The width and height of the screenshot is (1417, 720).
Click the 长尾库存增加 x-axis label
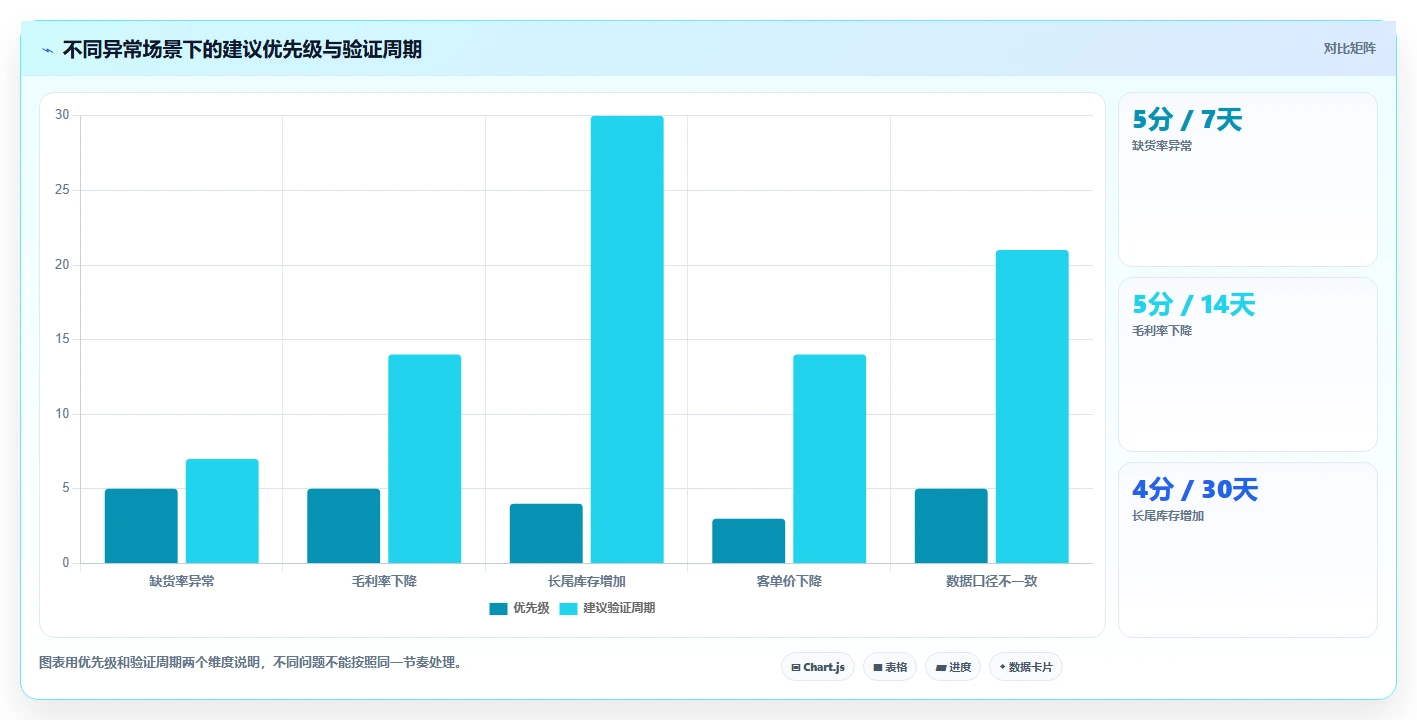click(587, 581)
